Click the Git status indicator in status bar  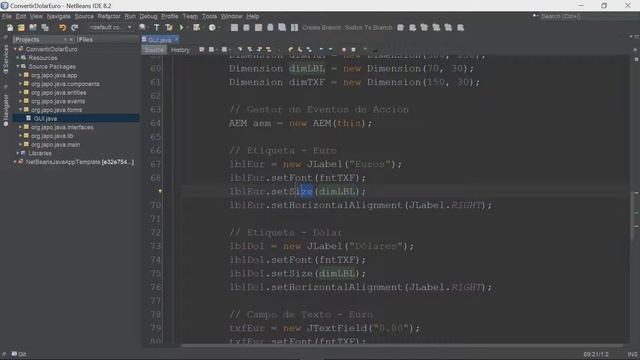[x=18, y=354]
